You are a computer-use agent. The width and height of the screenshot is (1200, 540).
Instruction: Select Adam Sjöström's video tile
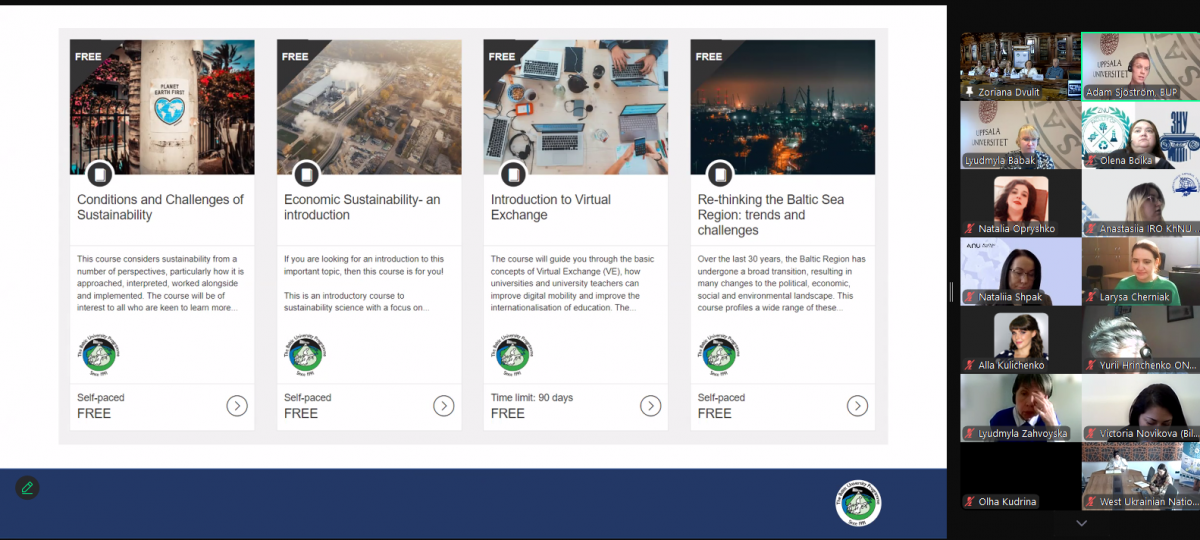[1140, 66]
